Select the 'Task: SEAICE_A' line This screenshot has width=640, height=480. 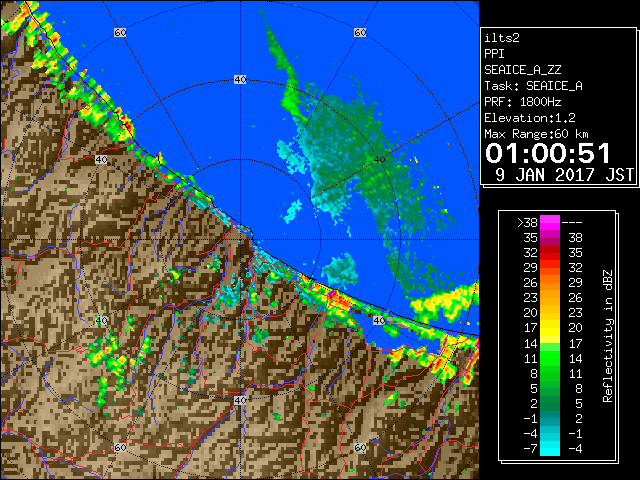533,86
